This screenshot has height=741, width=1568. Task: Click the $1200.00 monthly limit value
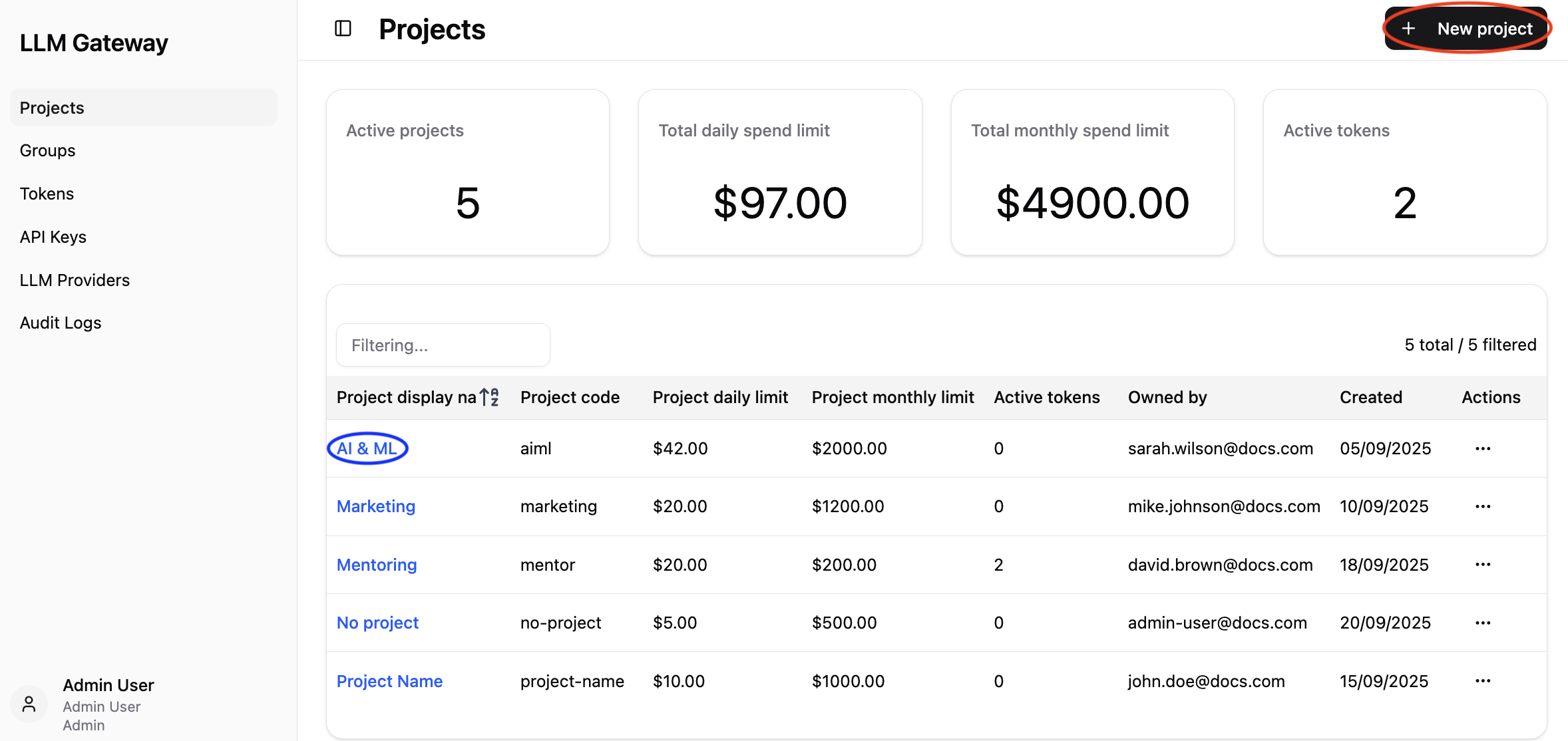point(848,506)
